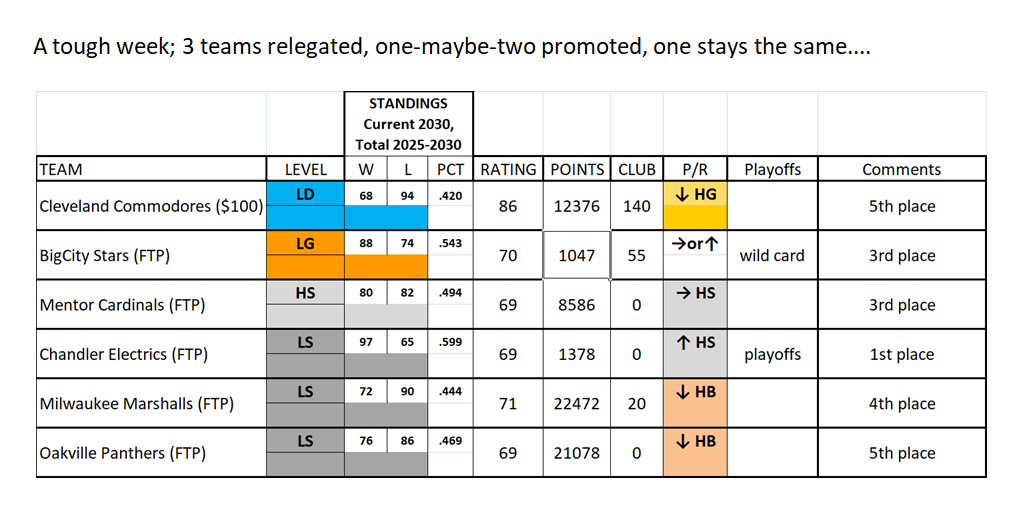Click the Comments column header
The width and height of the screenshot is (1019, 508).
pos(902,169)
